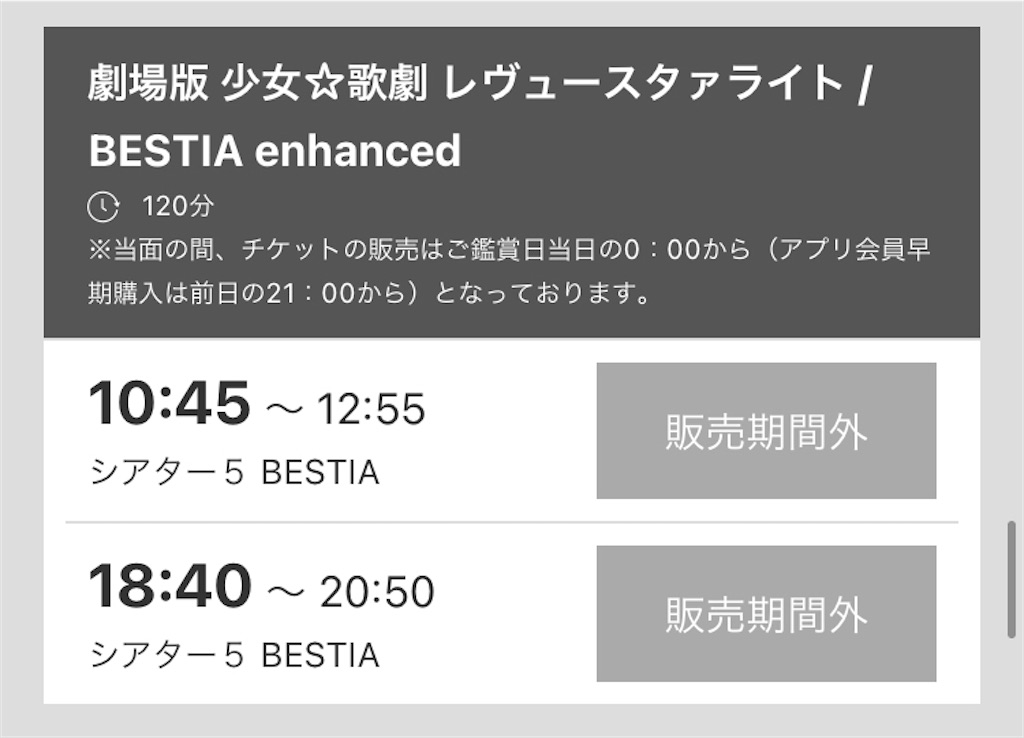Click the 10:45 start time

[x=169, y=403]
